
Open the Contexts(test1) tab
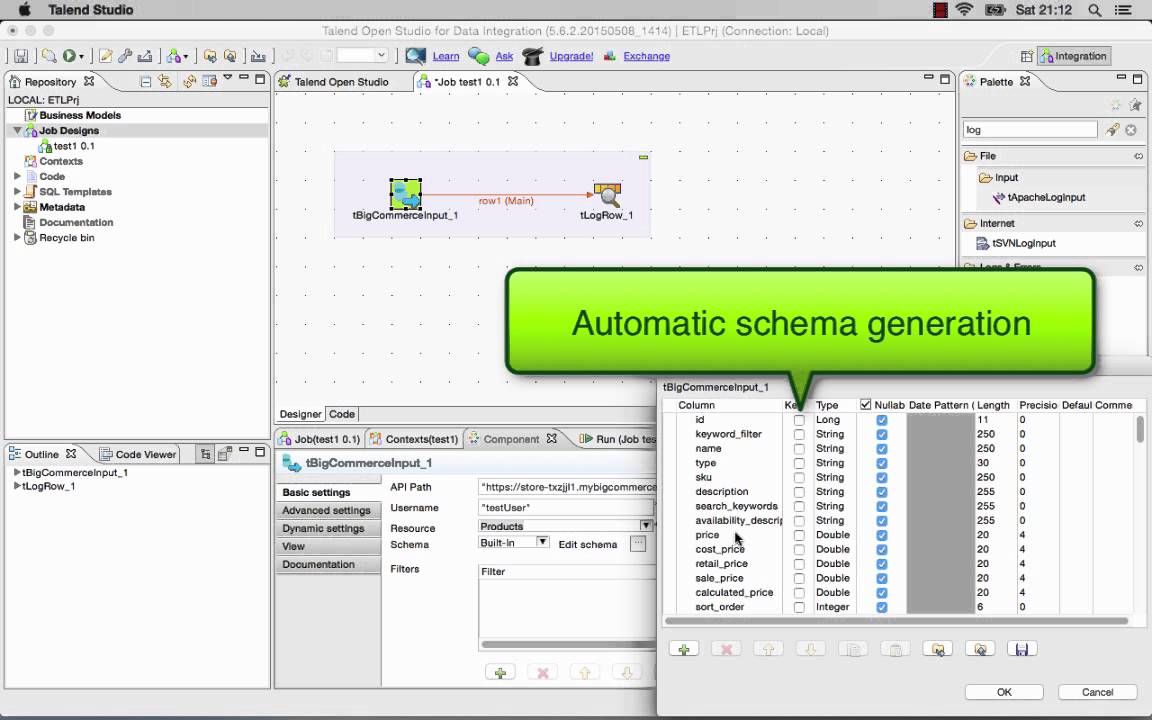414,439
